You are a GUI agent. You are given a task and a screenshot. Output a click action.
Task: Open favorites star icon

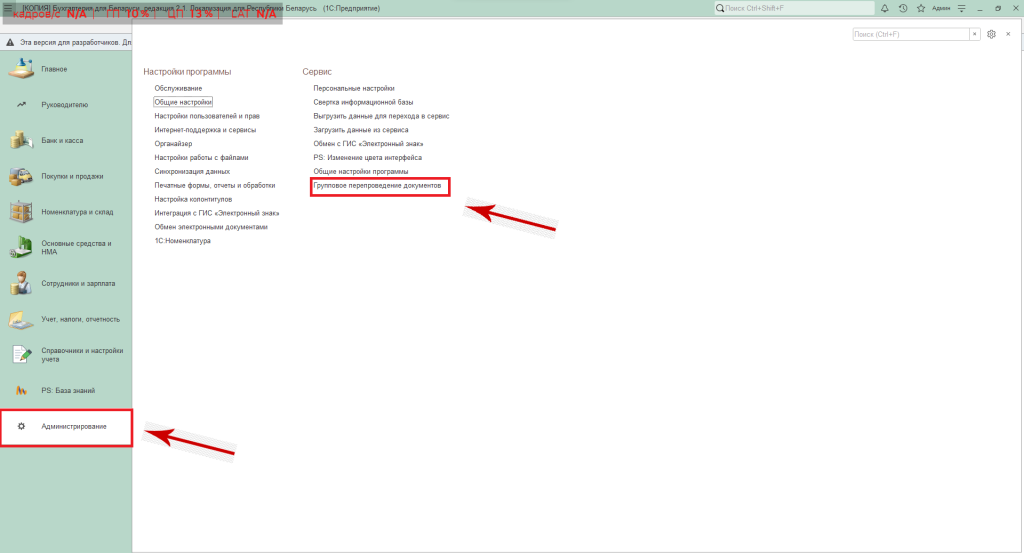tap(920, 8)
